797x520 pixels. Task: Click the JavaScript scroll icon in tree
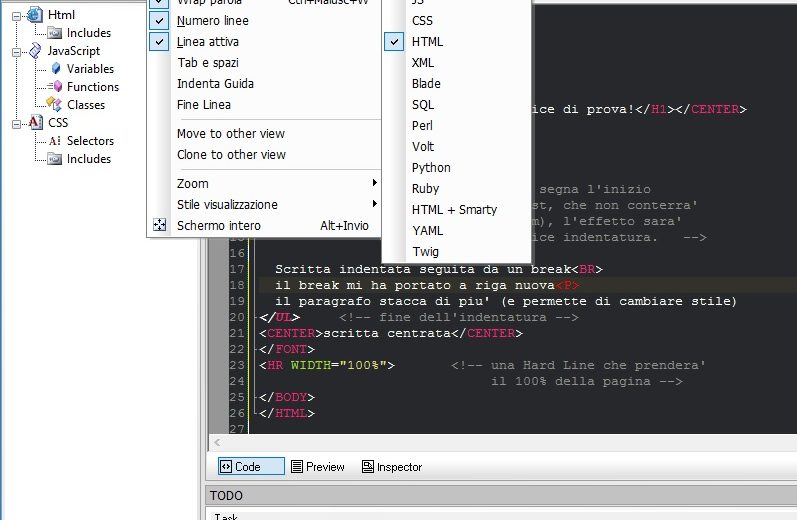pyautogui.click(x=35, y=51)
